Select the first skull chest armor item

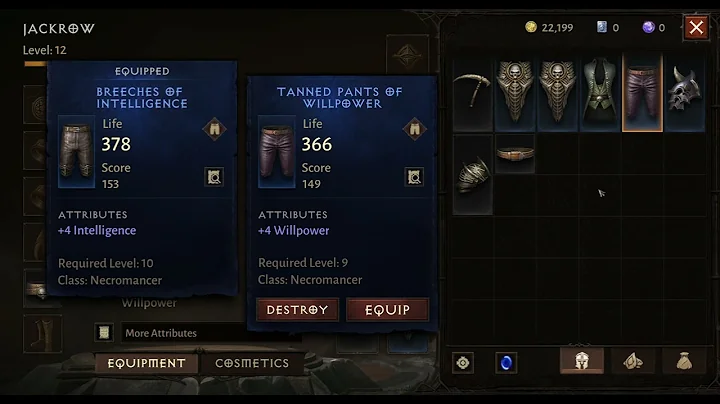click(515, 92)
